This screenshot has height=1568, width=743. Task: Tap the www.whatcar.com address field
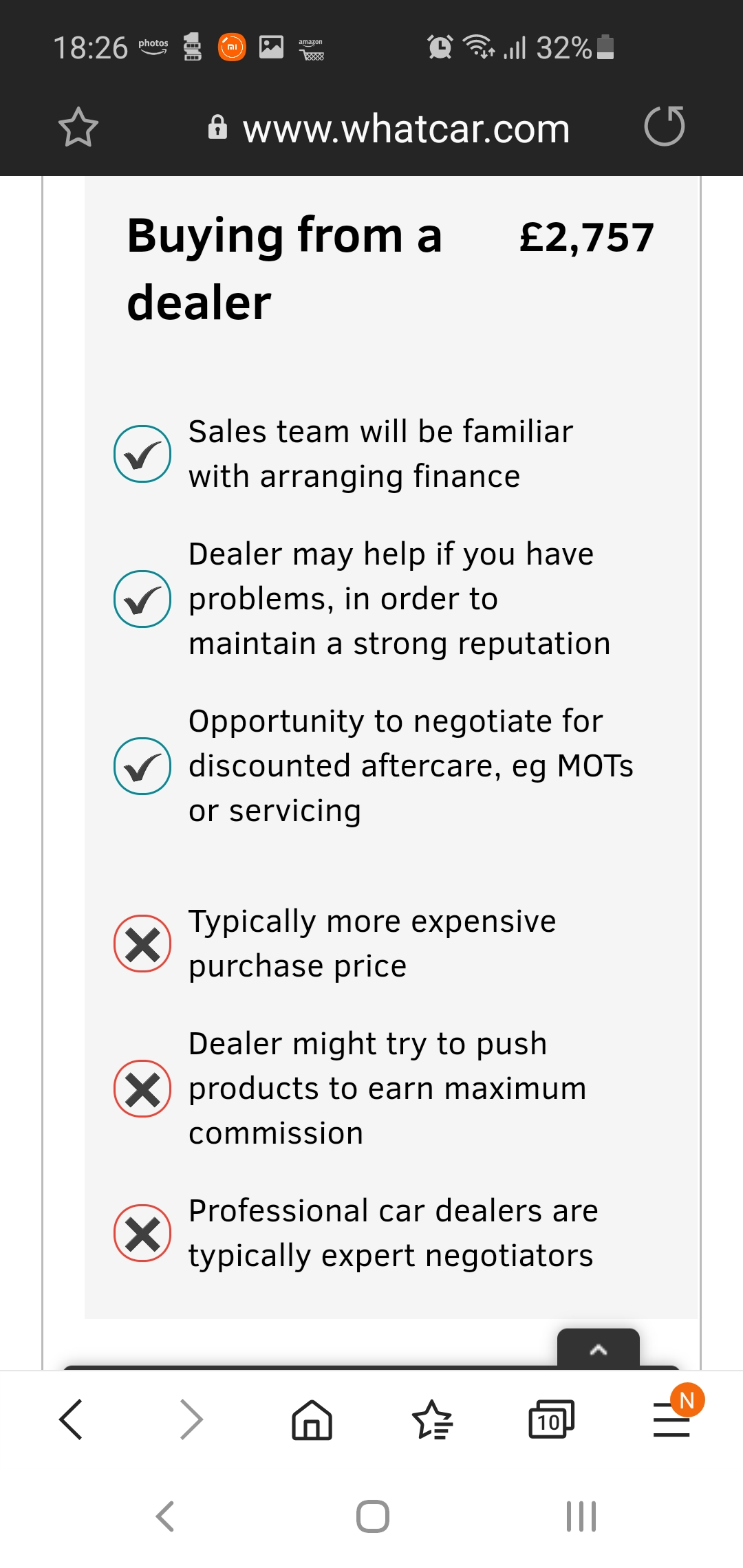tap(406, 129)
